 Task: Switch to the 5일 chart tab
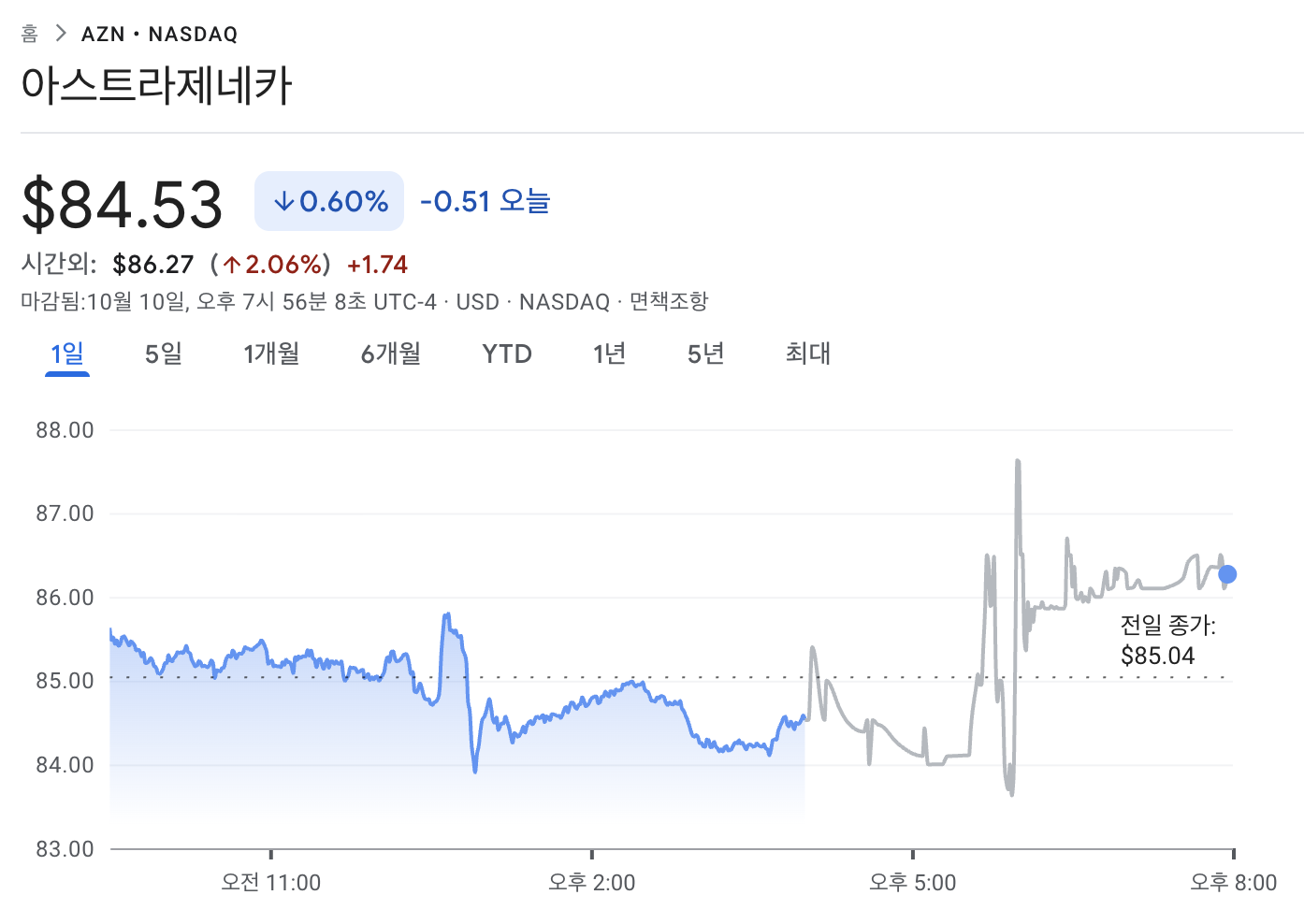pyautogui.click(x=163, y=354)
